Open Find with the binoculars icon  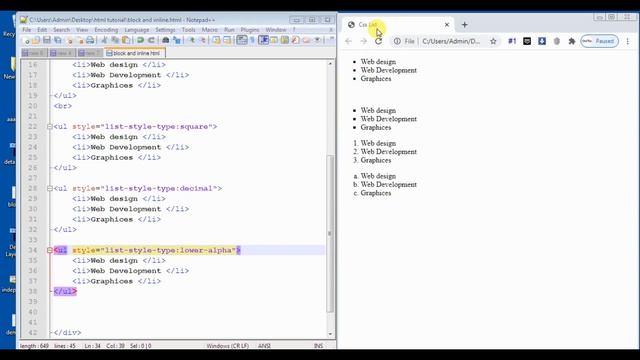165,40
